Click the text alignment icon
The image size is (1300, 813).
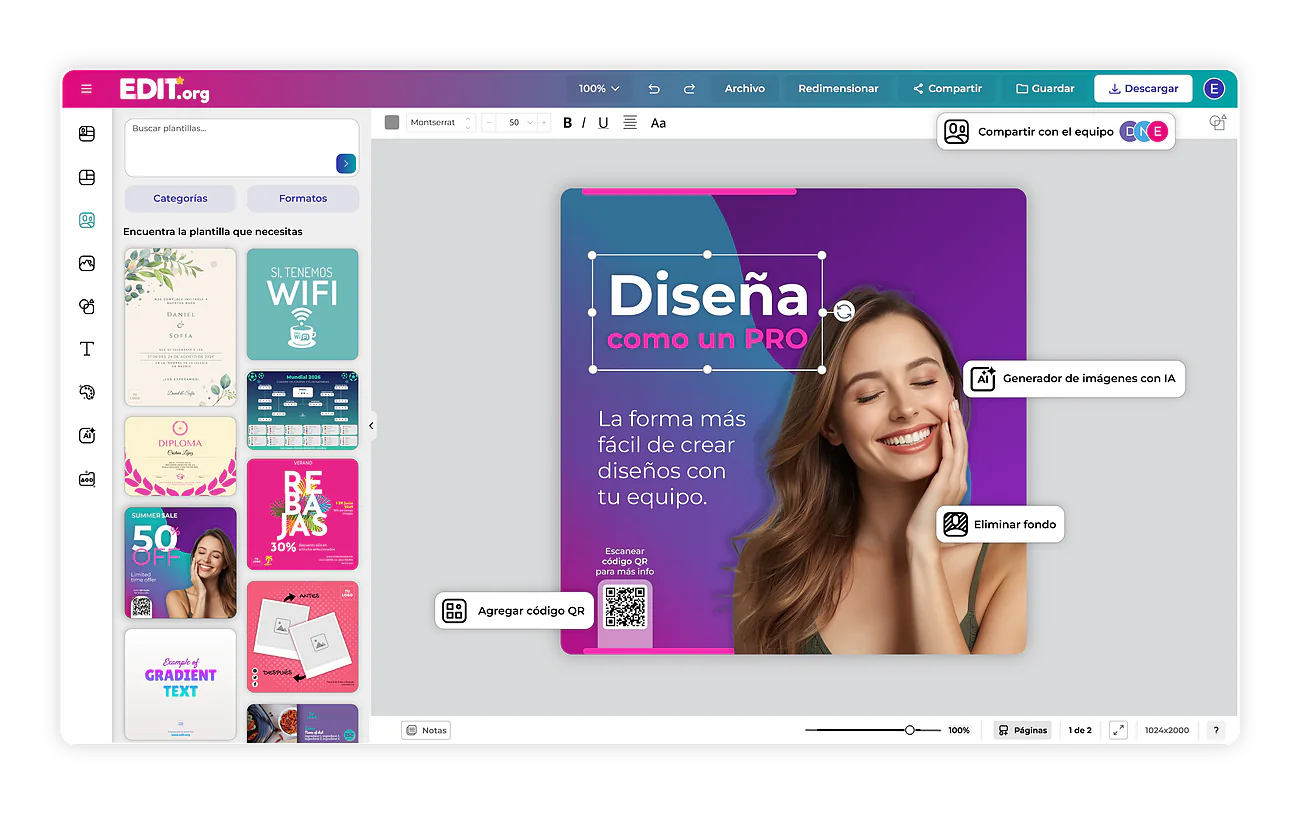(x=630, y=122)
